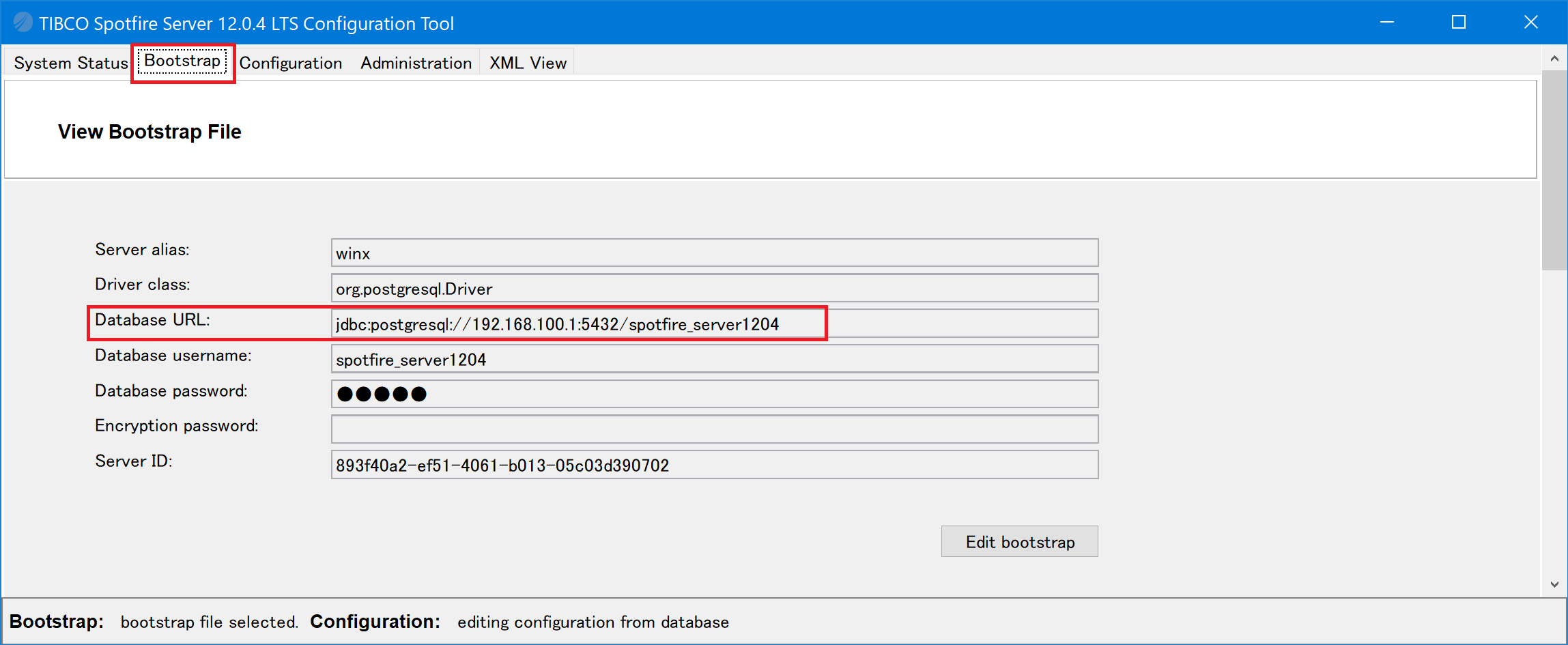Click the Database URL input field

tap(715, 324)
